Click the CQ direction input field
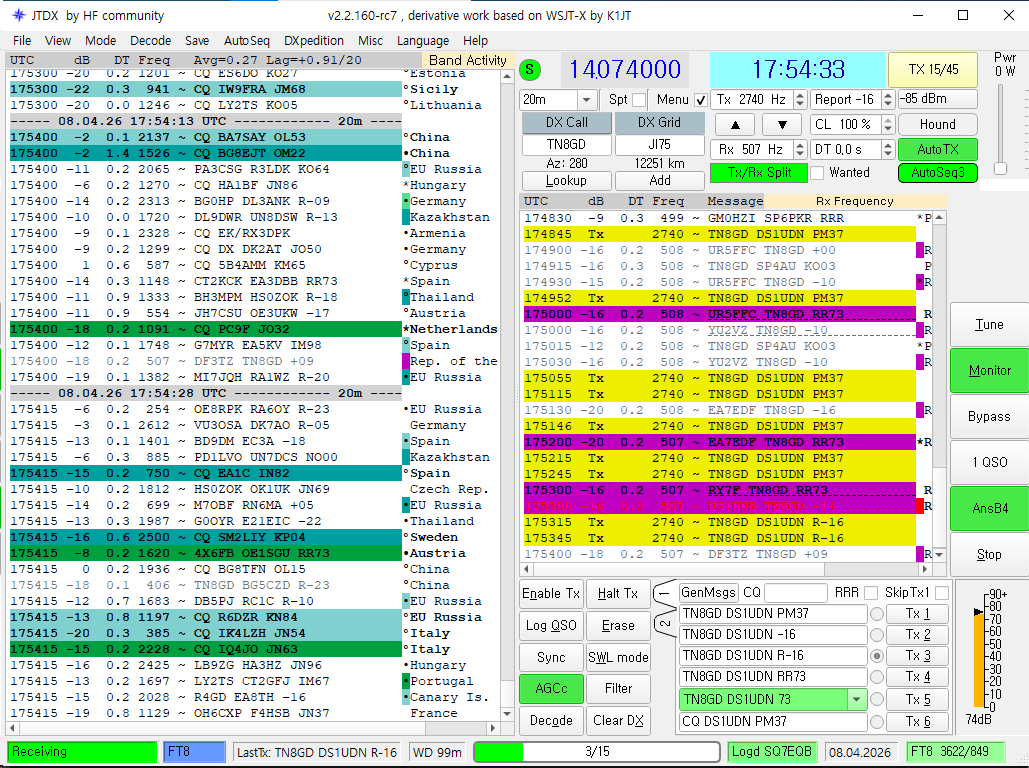The image size is (1029, 768). [x=795, y=593]
